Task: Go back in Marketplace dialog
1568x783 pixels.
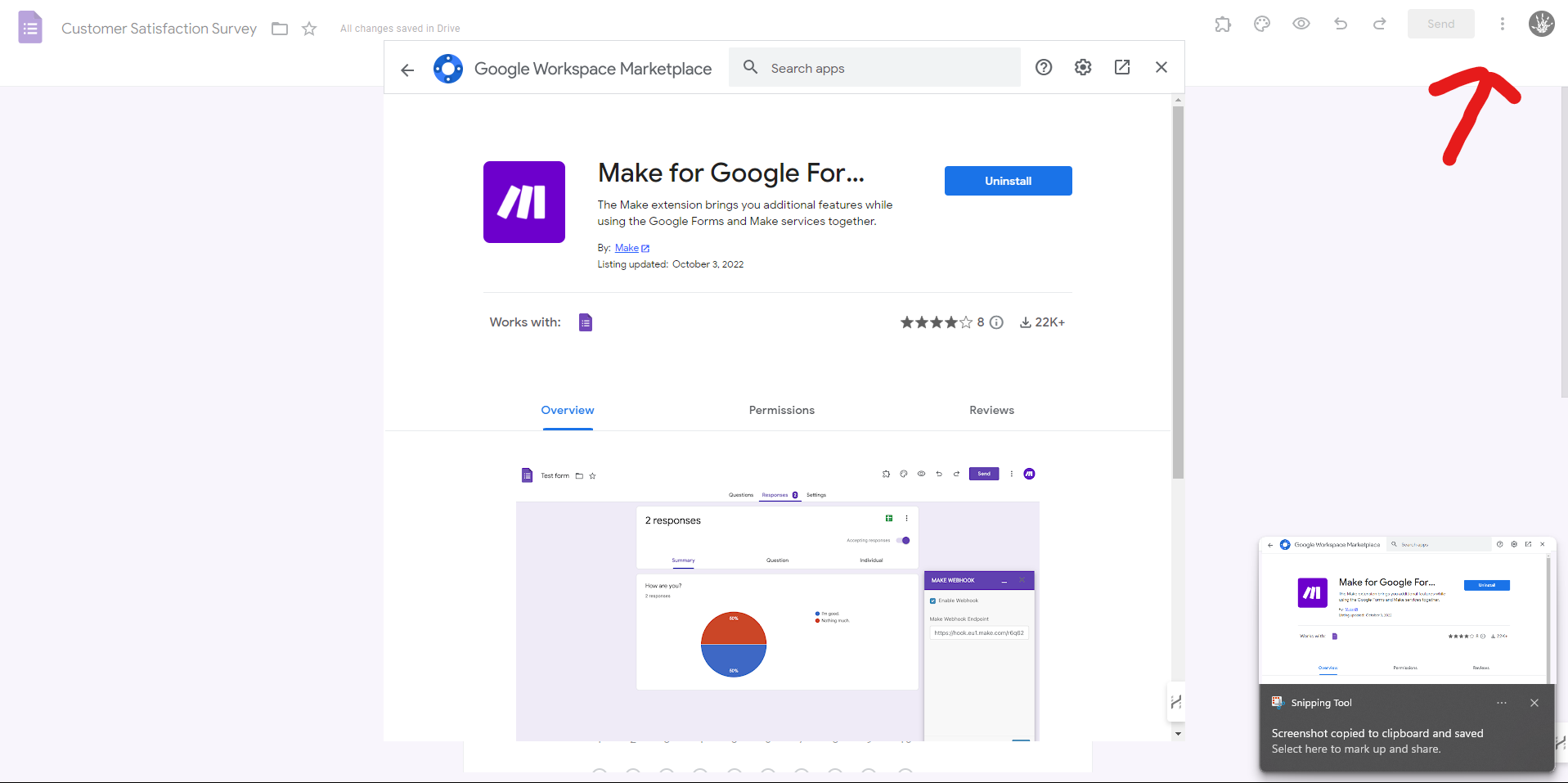Action: point(407,70)
